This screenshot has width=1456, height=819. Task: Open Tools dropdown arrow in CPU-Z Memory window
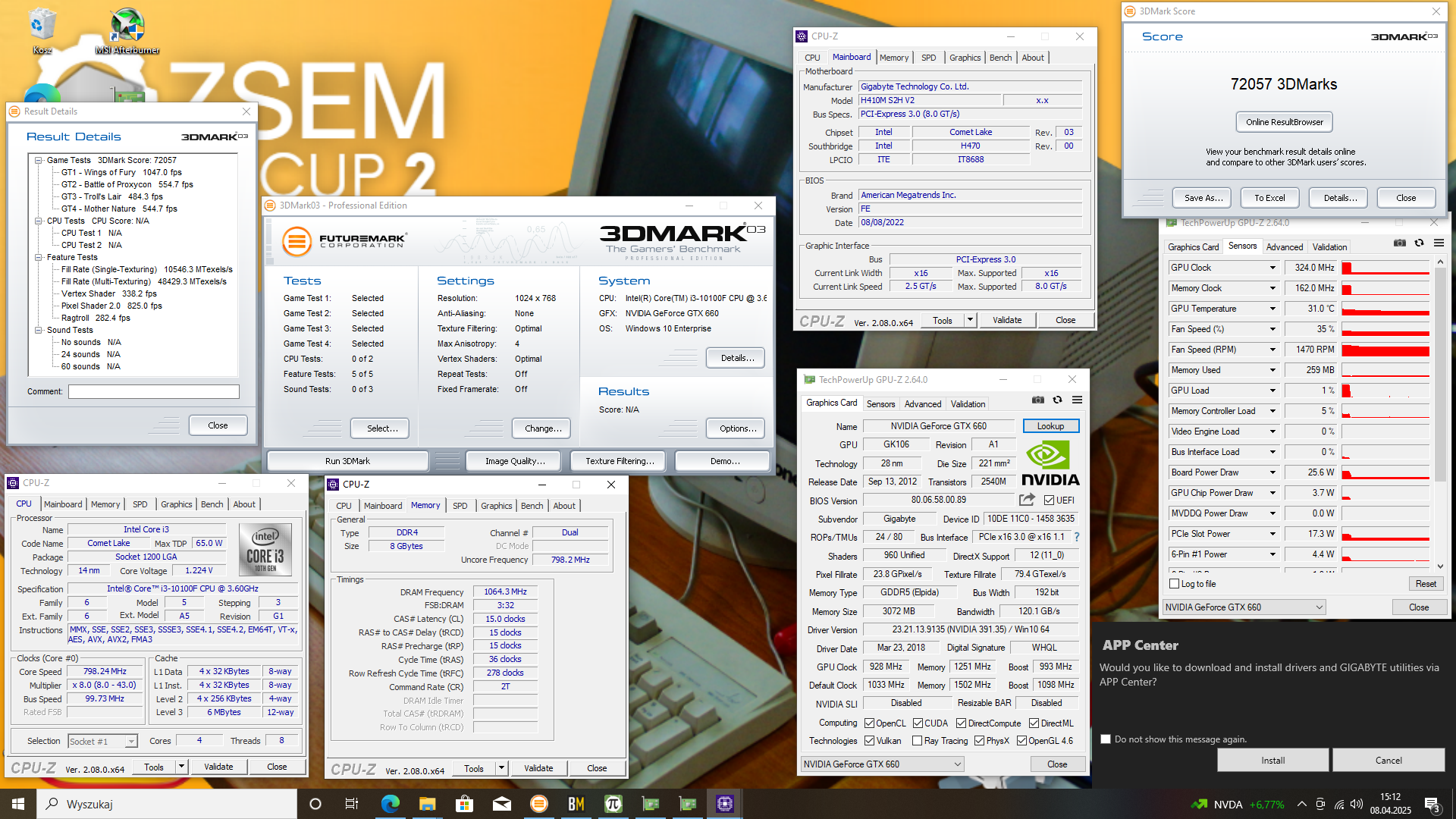[x=501, y=768]
